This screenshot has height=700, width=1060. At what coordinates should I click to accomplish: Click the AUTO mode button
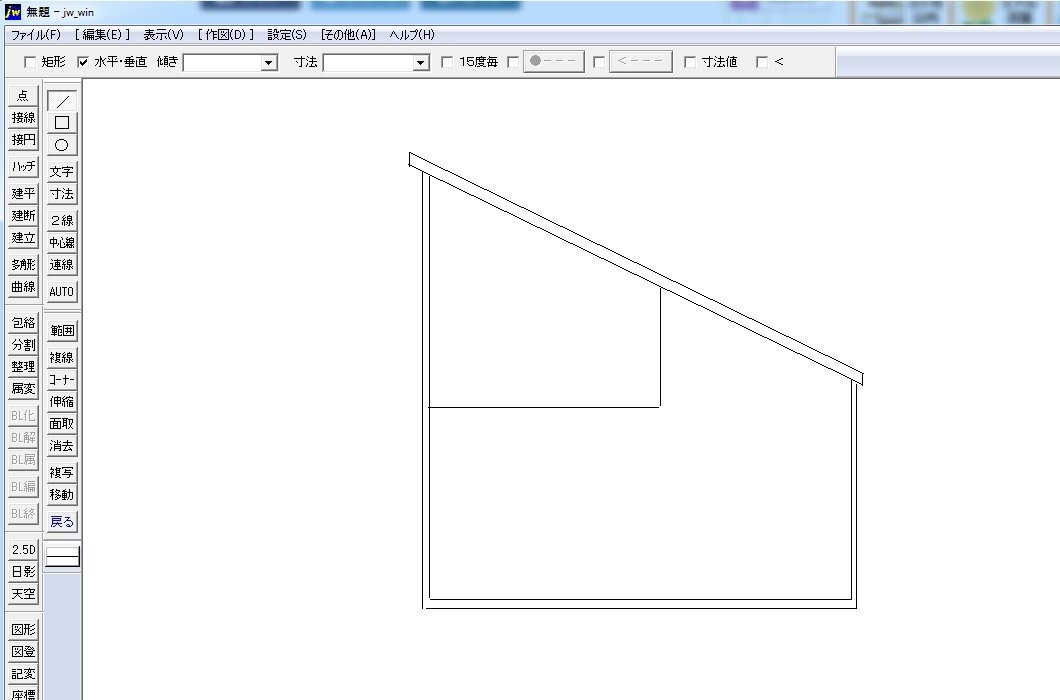[x=62, y=291]
